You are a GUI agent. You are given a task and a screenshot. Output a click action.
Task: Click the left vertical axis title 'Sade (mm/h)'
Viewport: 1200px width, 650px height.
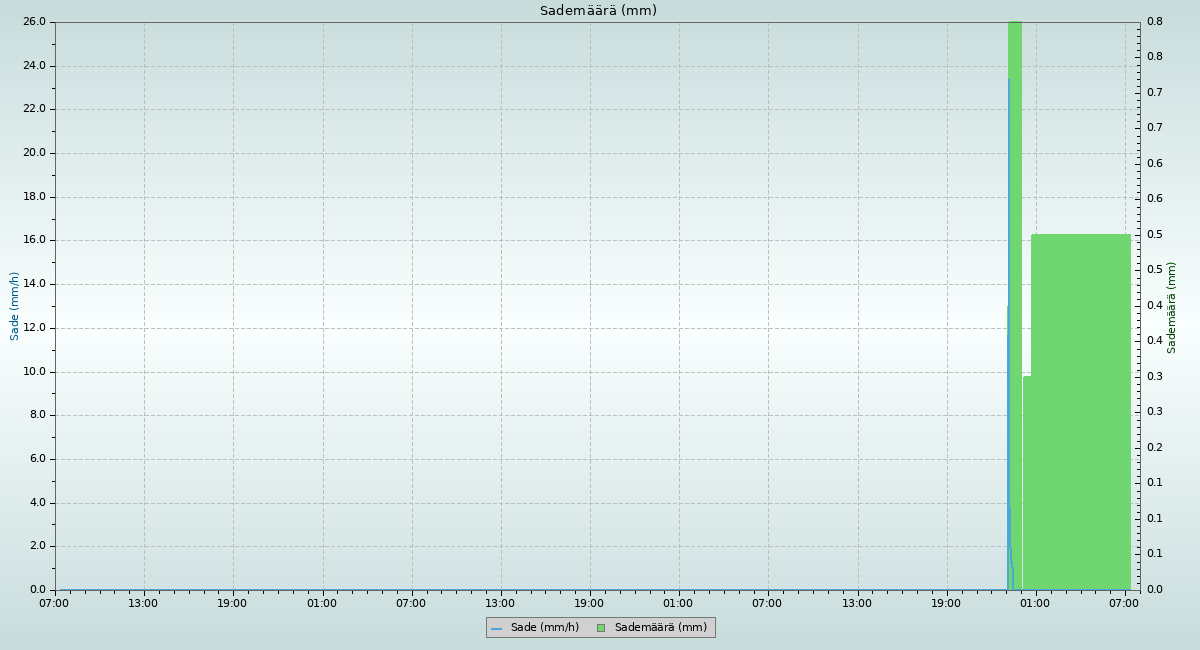coord(15,306)
